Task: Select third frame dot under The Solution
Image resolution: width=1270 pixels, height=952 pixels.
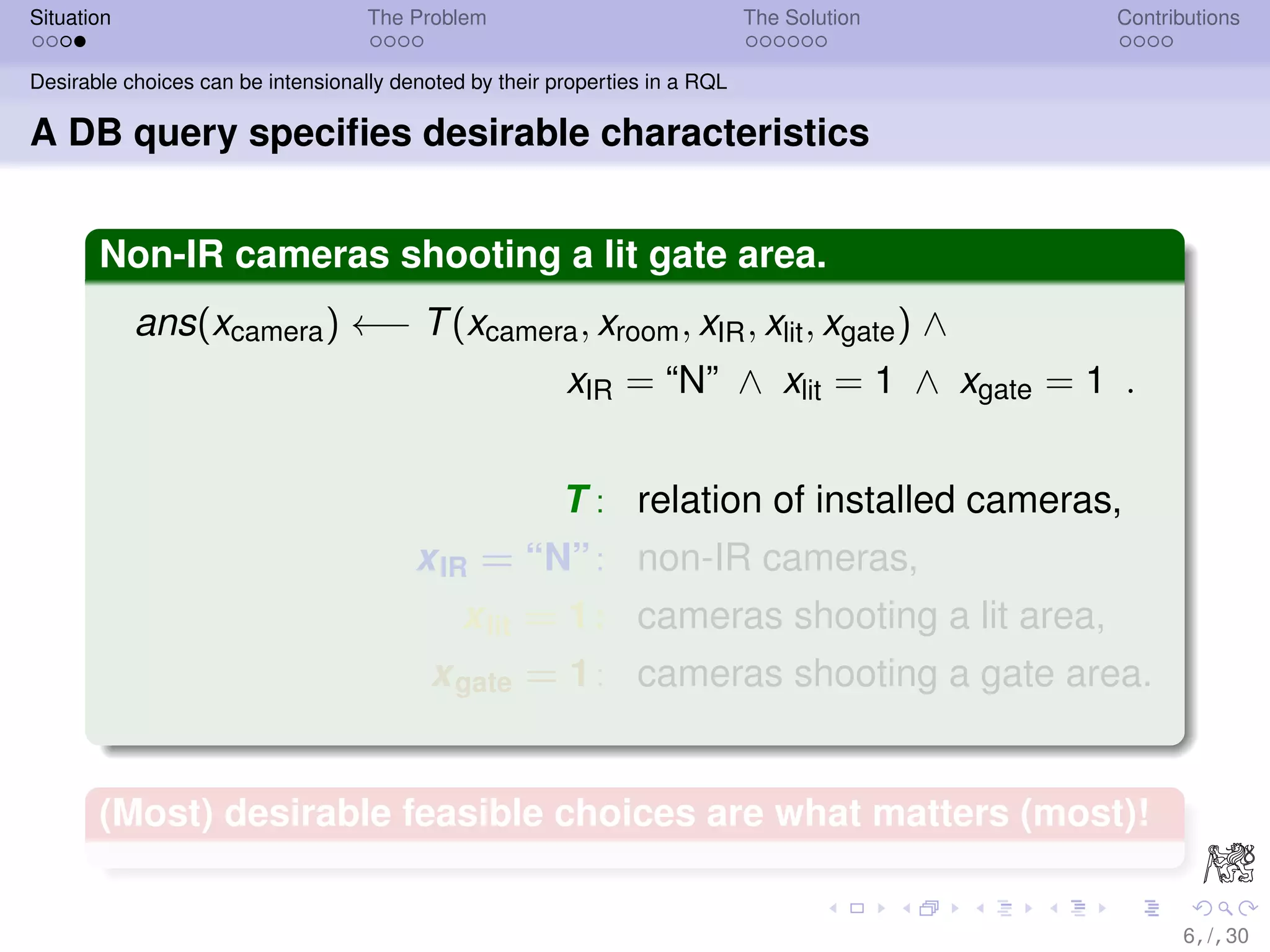Action: 779,42
